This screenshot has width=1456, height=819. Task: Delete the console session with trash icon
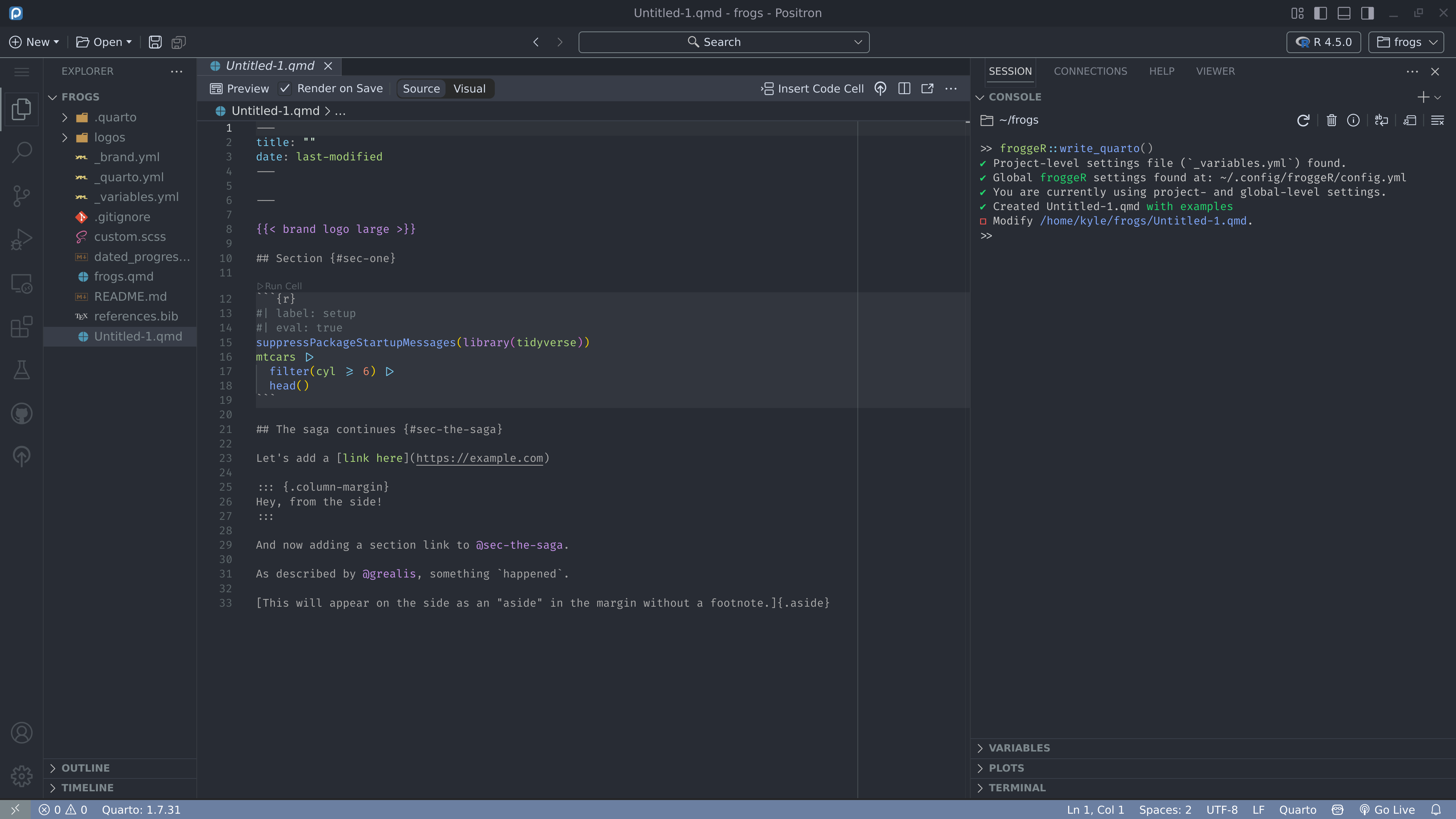(1332, 121)
